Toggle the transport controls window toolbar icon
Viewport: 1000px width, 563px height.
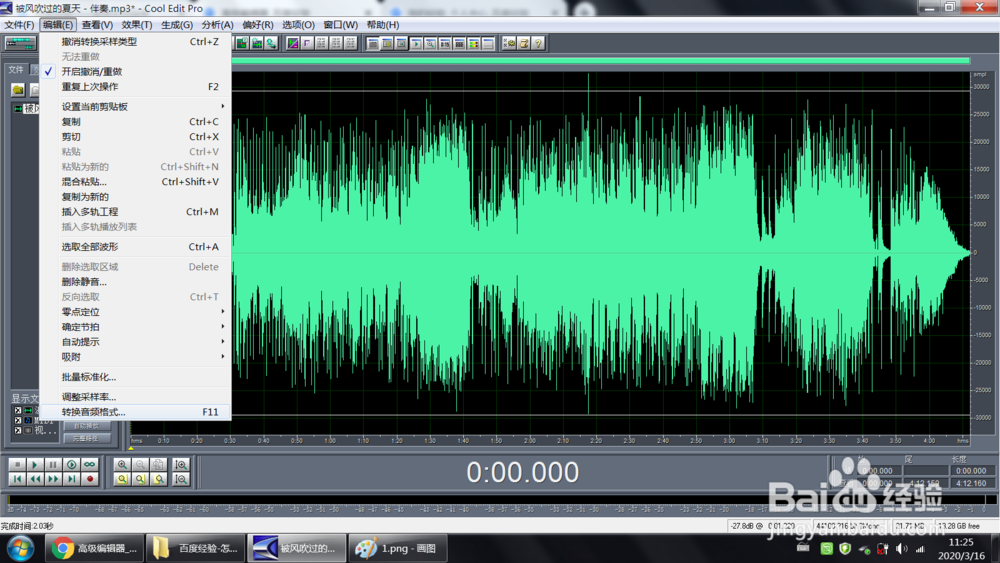(416, 43)
